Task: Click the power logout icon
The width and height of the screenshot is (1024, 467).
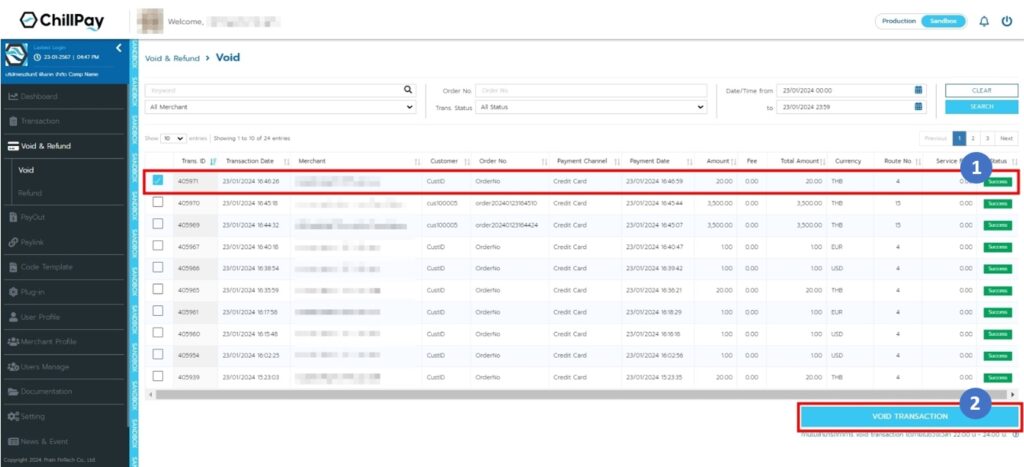Action: [1006, 22]
